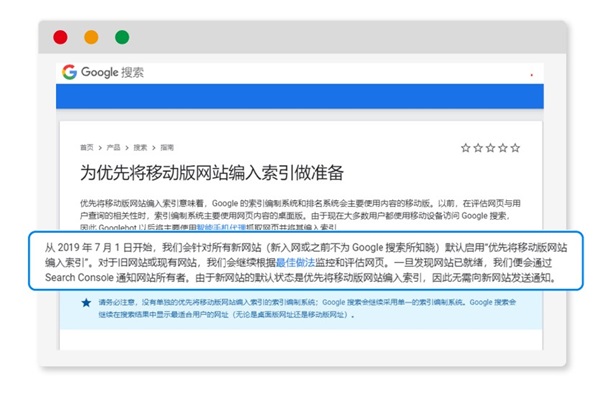The height and width of the screenshot is (403, 600).
Task: Click the chevron after 首页 breadcrumb
Action: 100,148
